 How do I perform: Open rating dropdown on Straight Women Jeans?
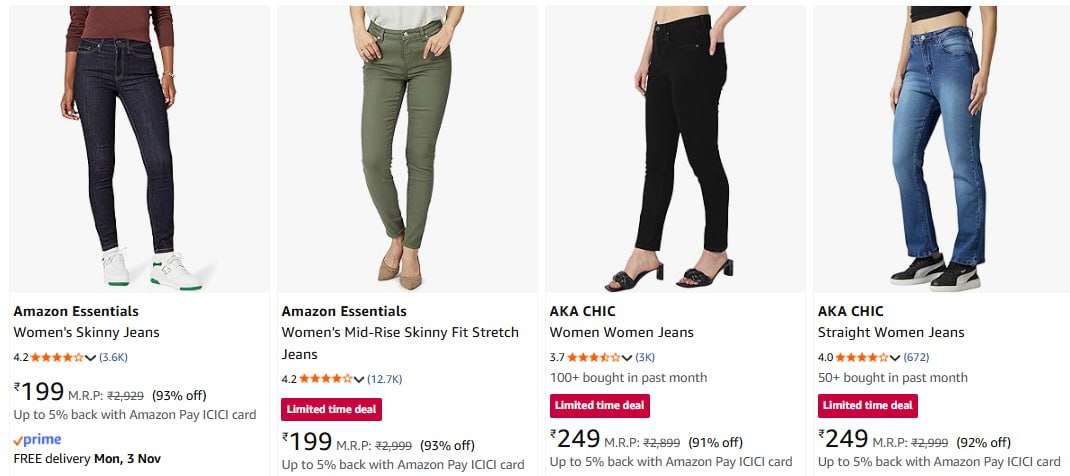click(x=895, y=358)
